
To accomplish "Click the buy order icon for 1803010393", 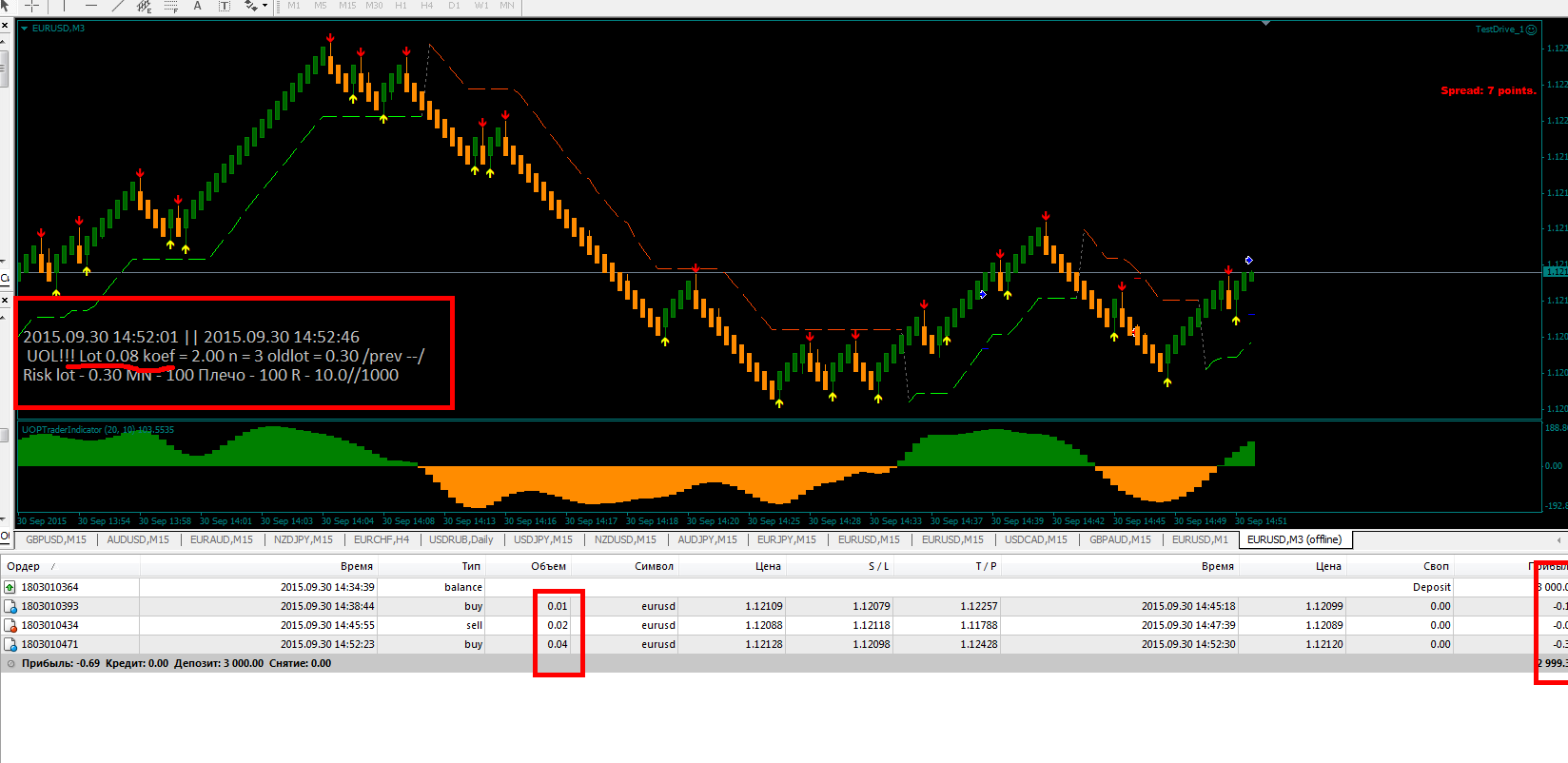I will coord(10,606).
